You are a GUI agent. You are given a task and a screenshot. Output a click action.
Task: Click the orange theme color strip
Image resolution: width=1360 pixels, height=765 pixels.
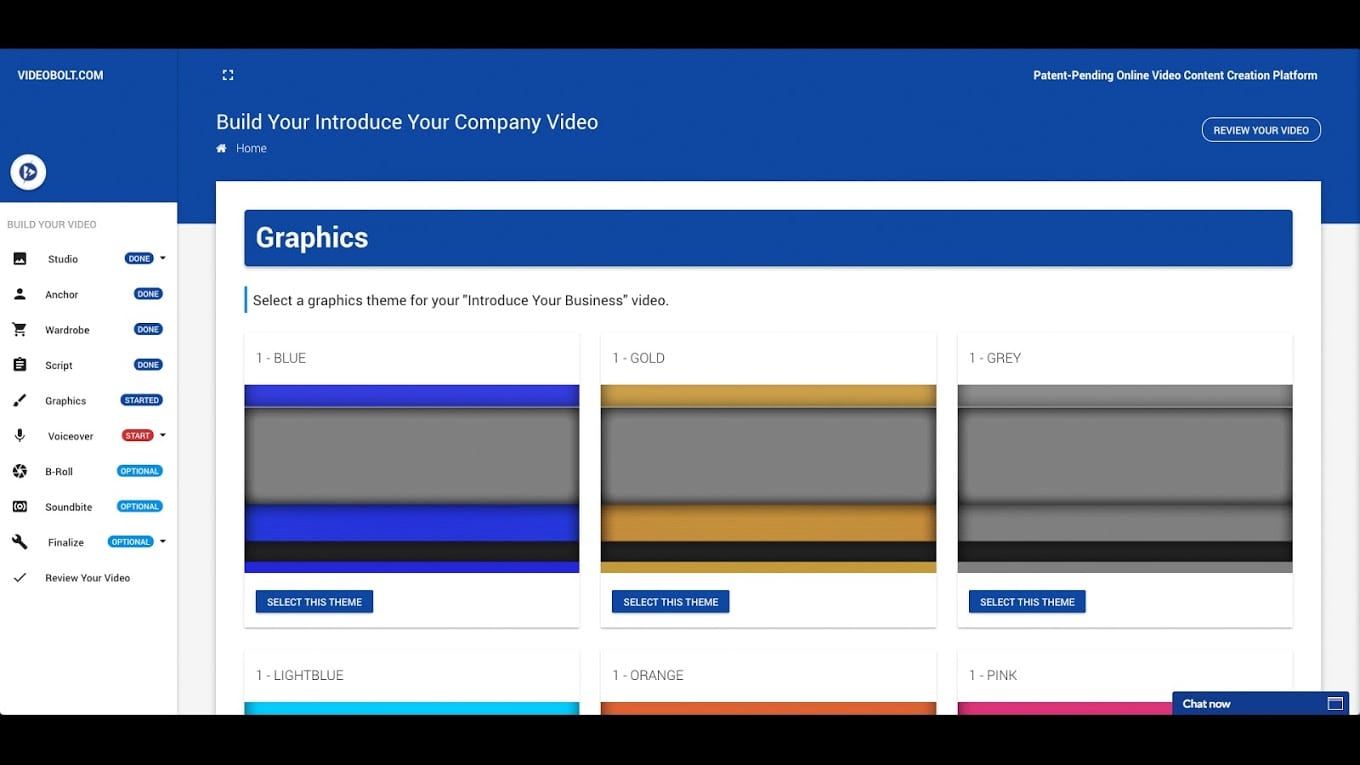(x=768, y=708)
